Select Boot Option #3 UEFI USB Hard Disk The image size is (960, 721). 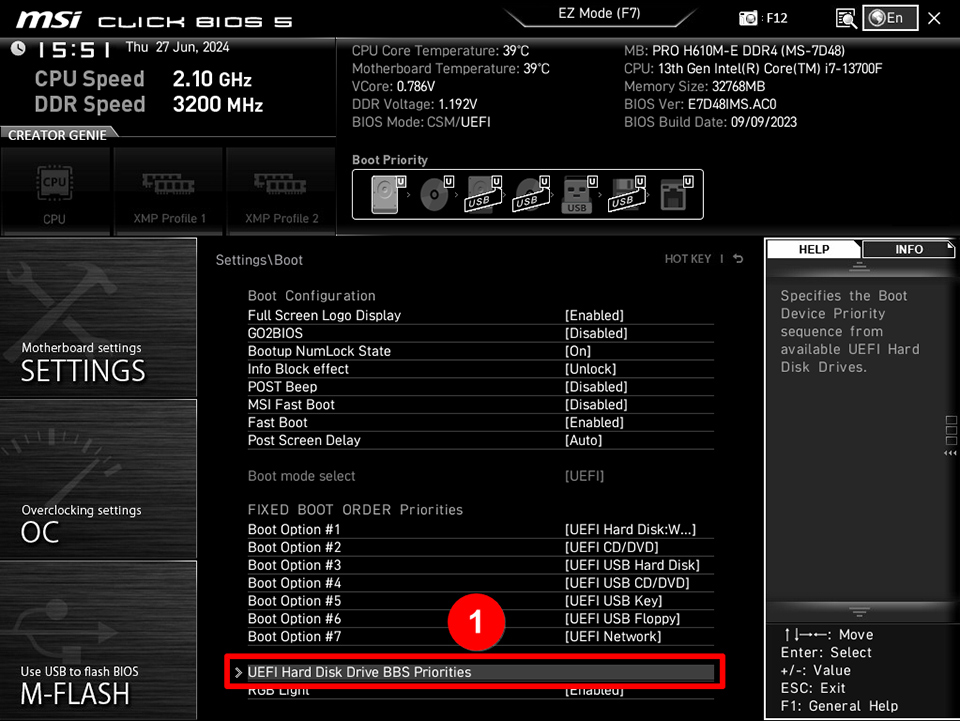481,565
